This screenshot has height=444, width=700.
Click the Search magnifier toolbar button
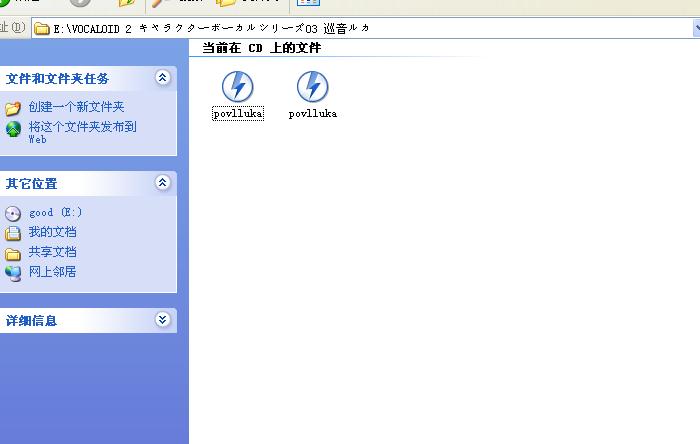pyautogui.click(x=159, y=3)
